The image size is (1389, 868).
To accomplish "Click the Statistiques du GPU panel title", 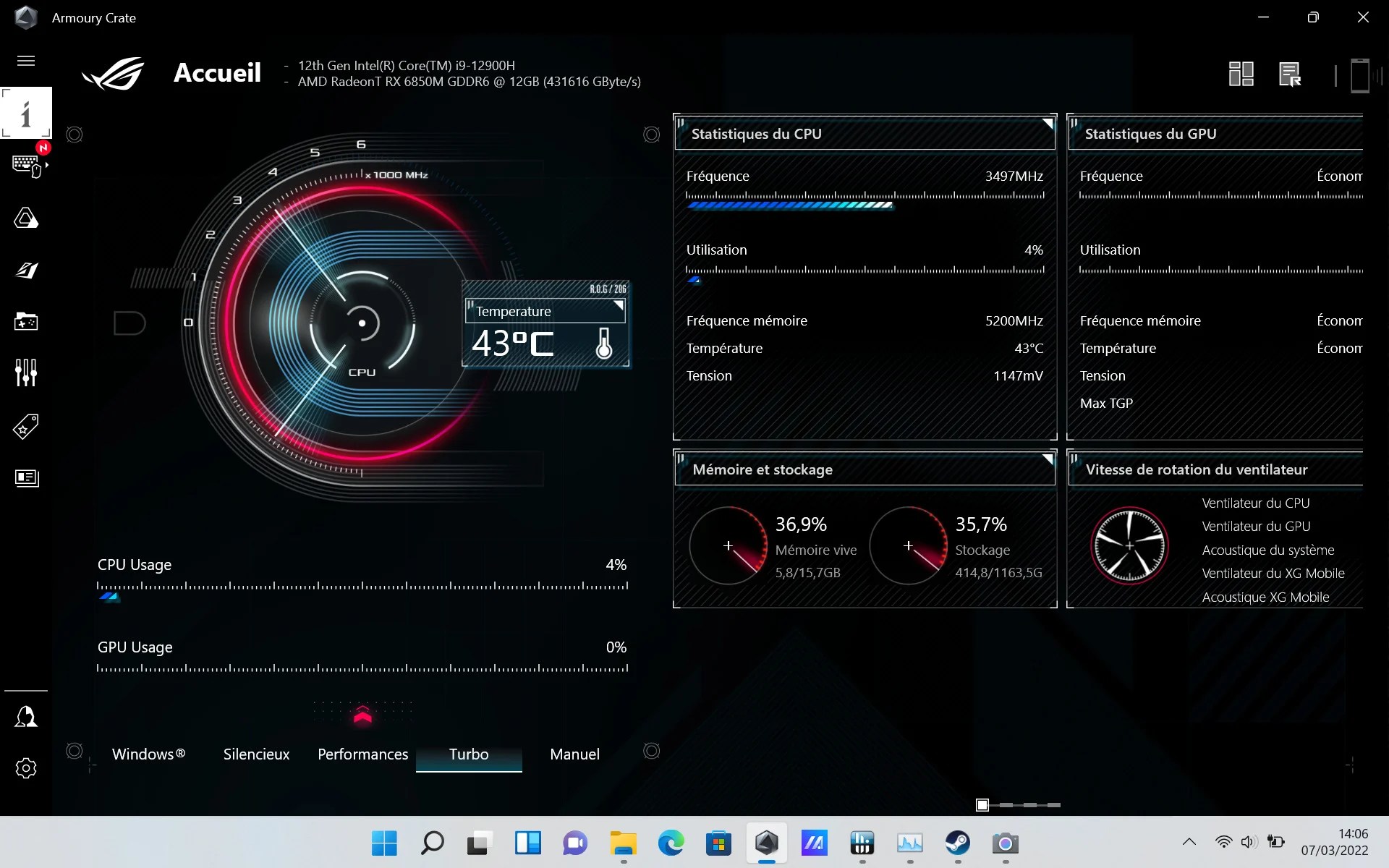I will [1150, 134].
